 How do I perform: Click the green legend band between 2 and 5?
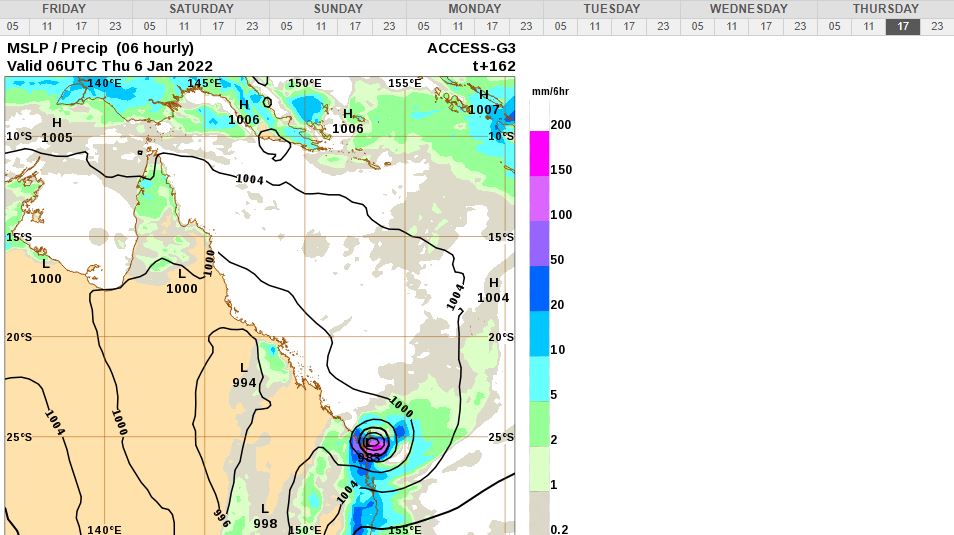539,424
